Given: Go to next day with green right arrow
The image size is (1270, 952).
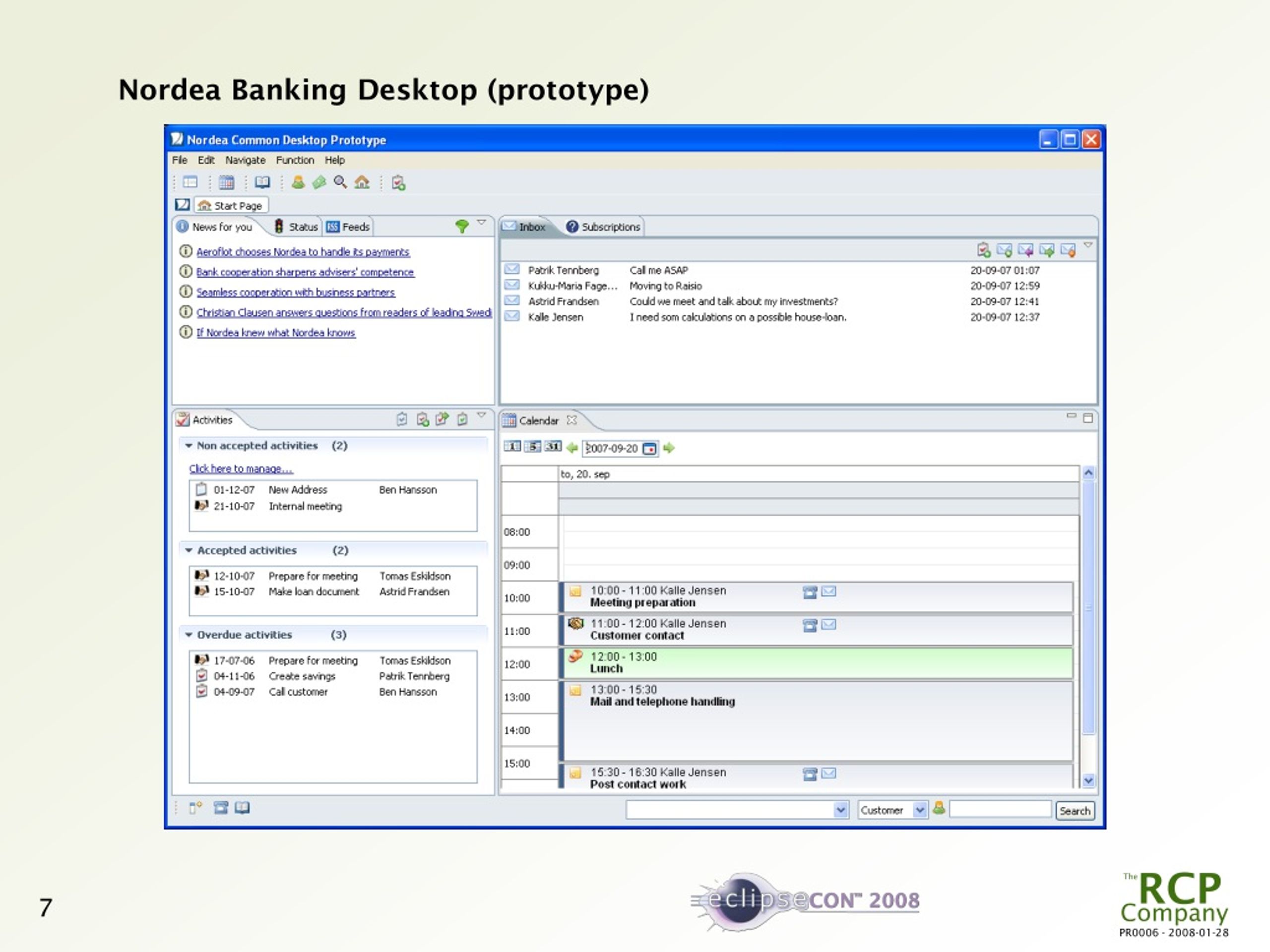Looking at the screenshot, I should pyautogui.click(x=669, y=448).
